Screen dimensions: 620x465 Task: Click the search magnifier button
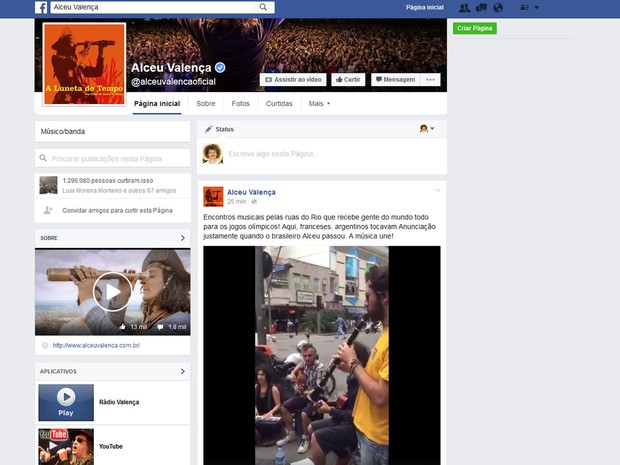click(263, 7)
